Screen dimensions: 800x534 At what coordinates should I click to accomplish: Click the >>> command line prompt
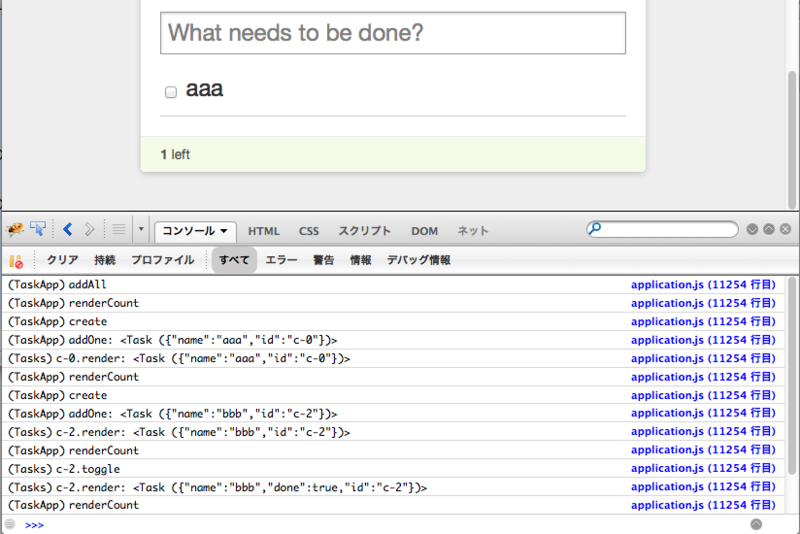(34, 525)
